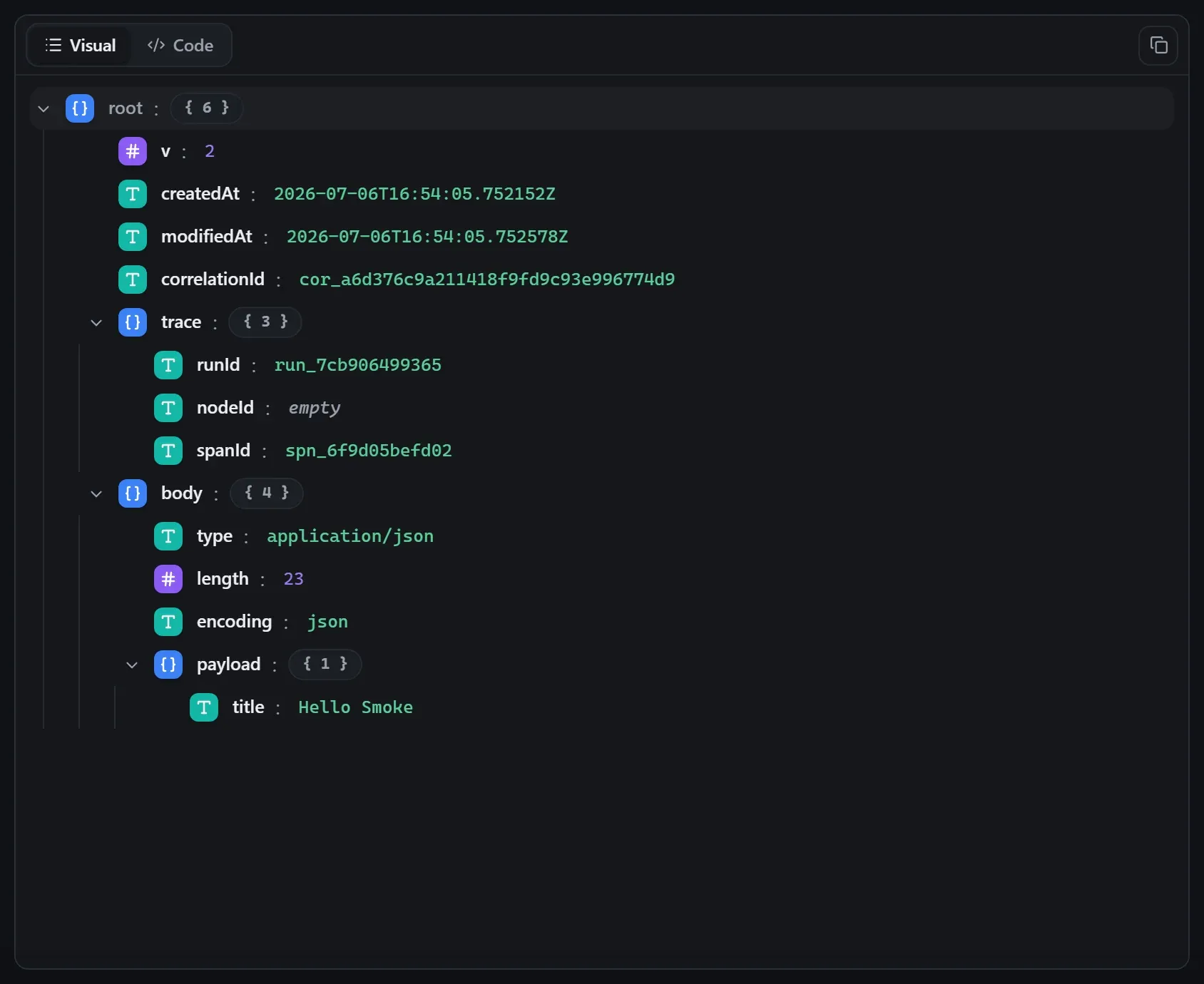Select the createdAt timestamp value
Viewport: 1204px width, 984px height.
coord(414,194)
